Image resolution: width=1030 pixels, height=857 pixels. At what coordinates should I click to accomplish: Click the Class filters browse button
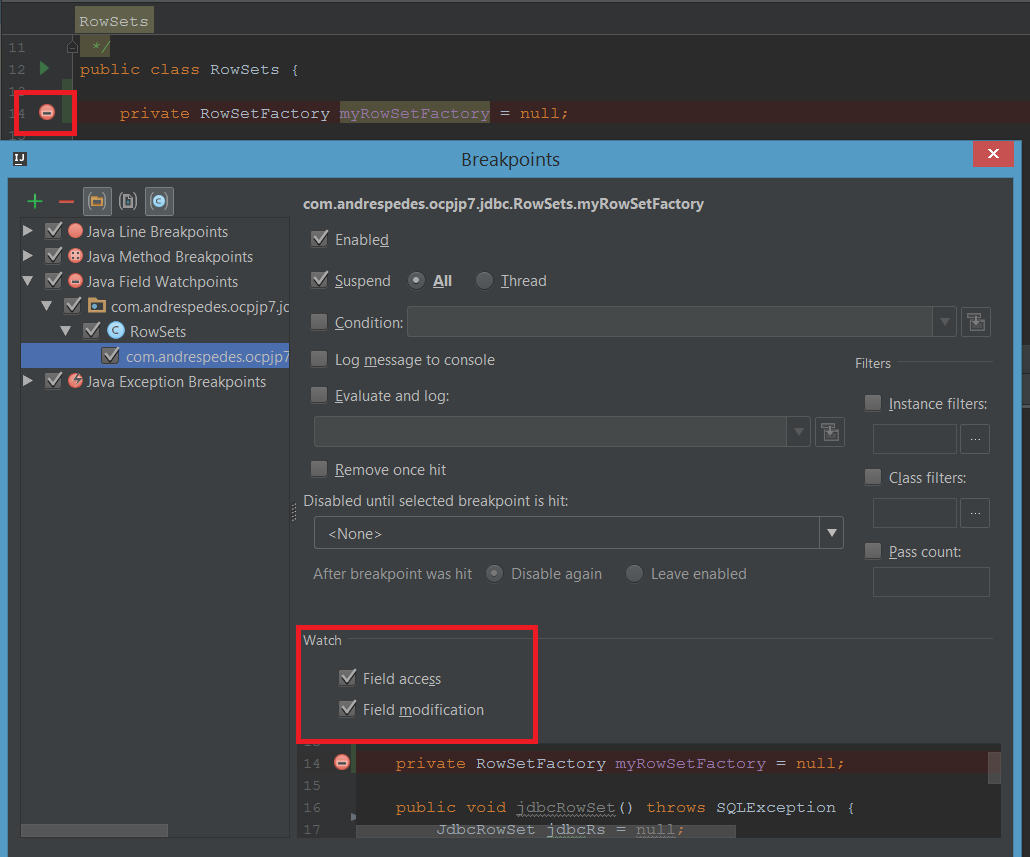[x=975, y=513]
